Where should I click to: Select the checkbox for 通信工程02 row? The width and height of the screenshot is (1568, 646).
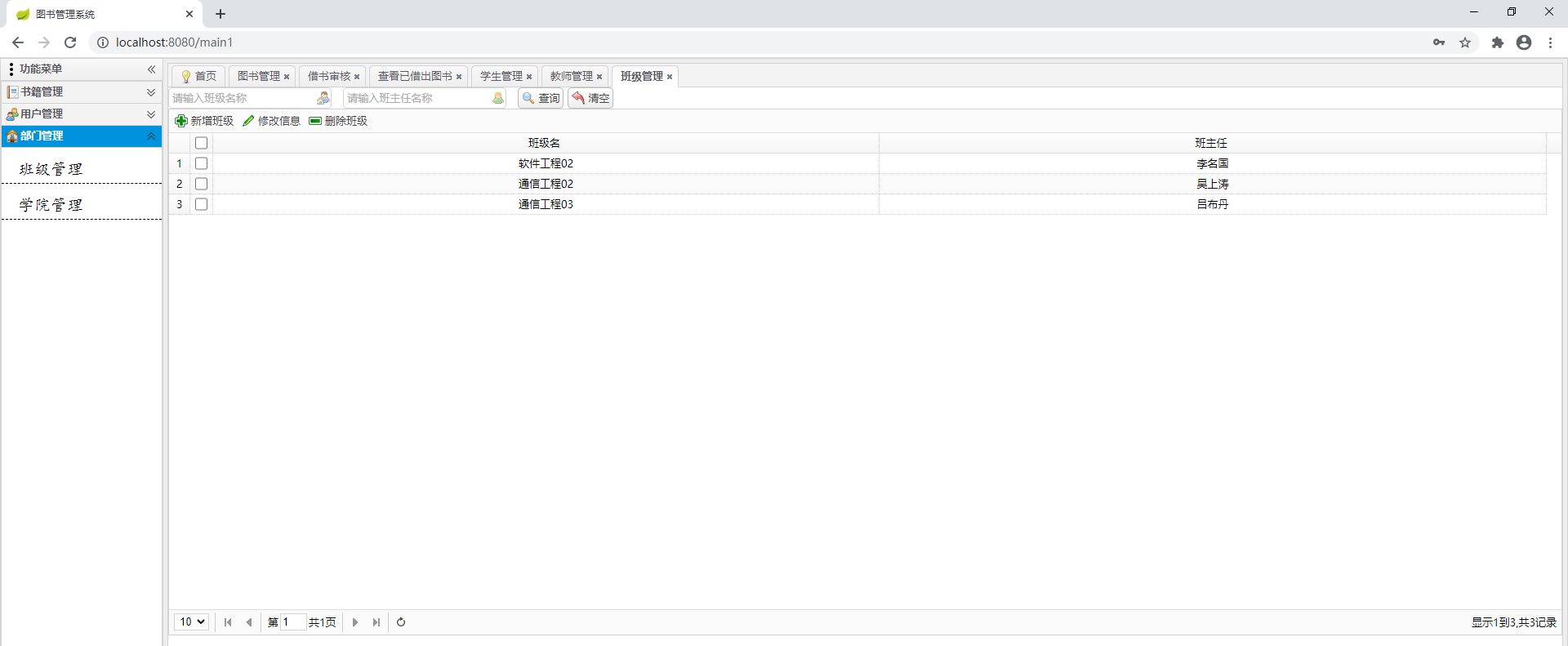tap(202, 184)
